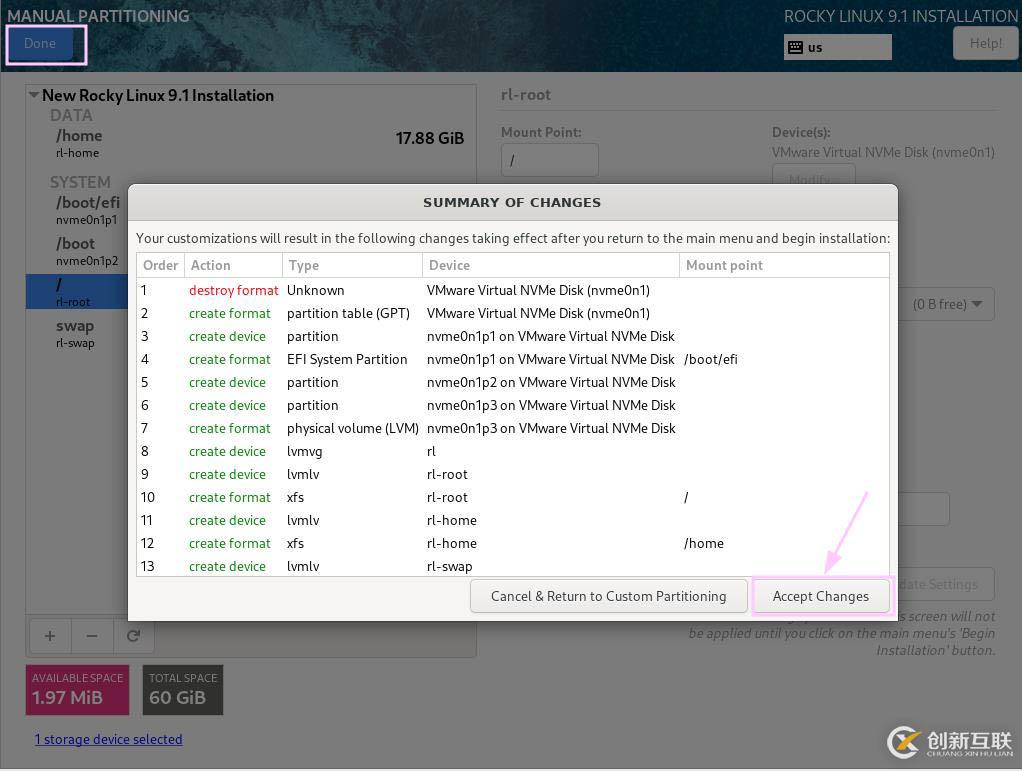The width and height of the screenshot is (1022, 771).
Task: Open the Help! button
Action: 986,44
